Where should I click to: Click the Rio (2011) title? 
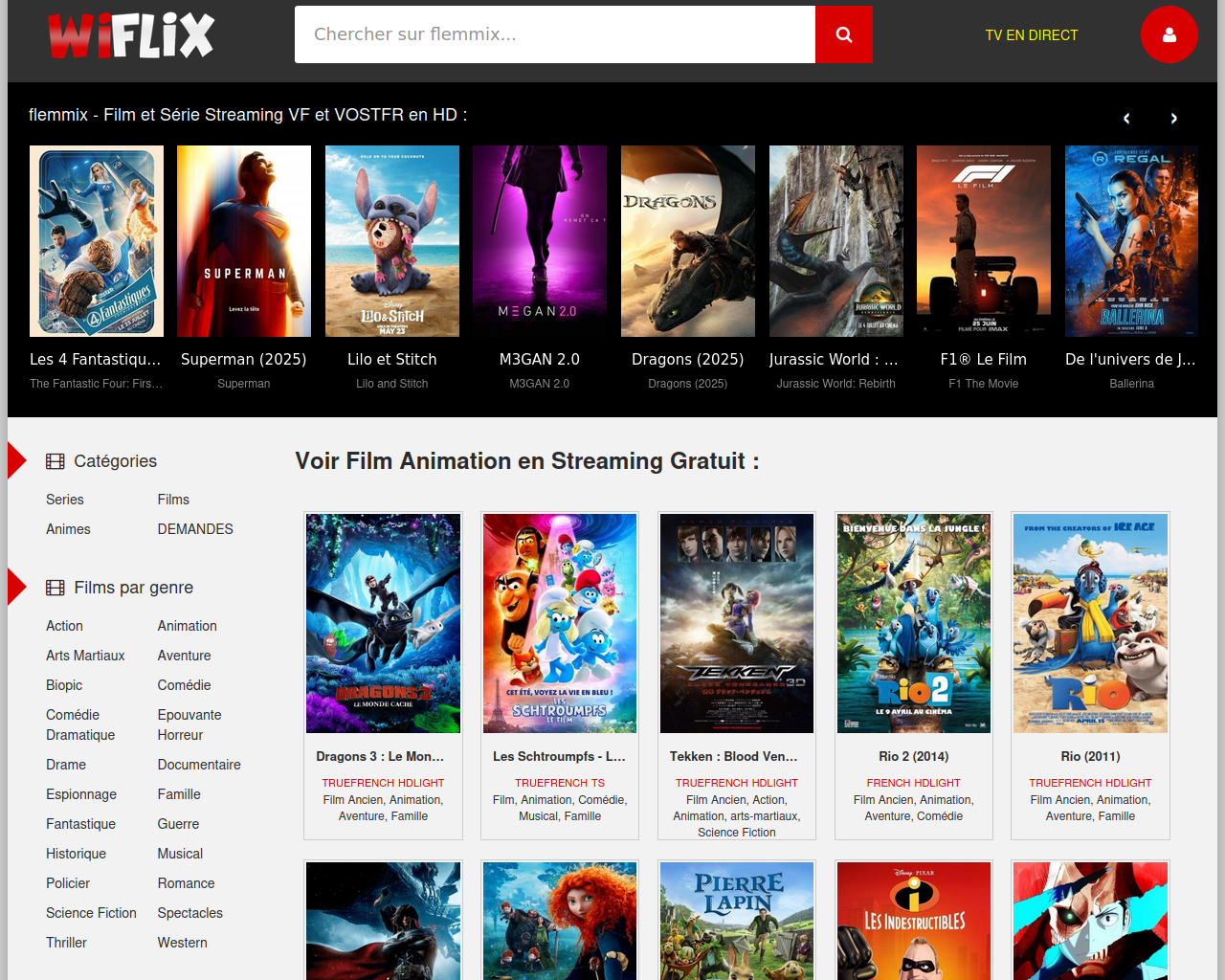pyautogui.click(x=1090, y=756)
